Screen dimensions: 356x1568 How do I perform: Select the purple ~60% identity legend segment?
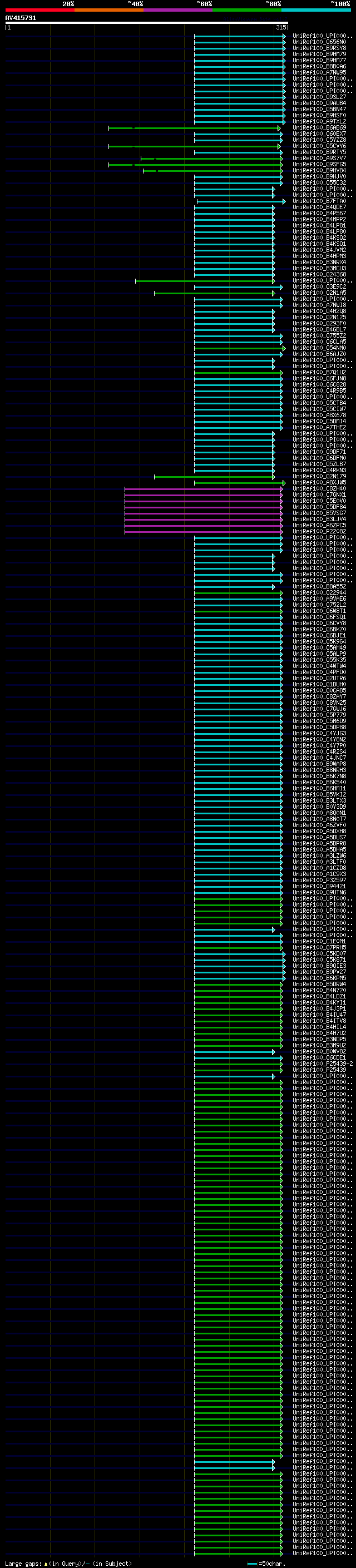coord(179,10)
